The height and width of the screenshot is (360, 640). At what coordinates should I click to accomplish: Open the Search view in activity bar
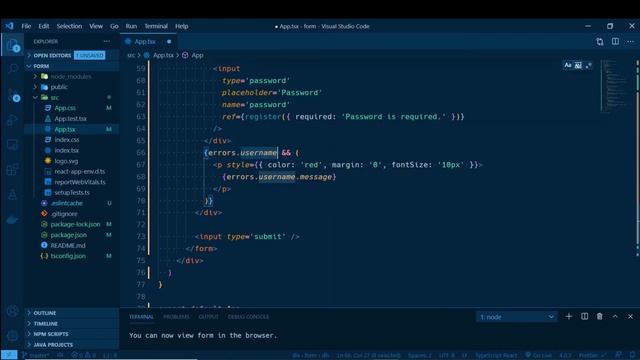coord(13,68)
